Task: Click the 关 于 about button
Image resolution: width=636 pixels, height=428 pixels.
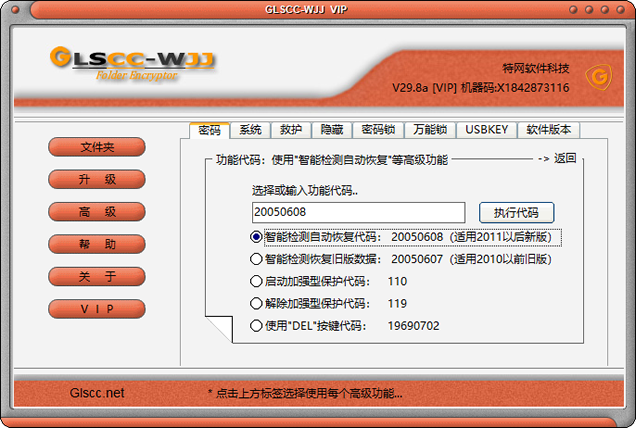Action: point(97,277)
